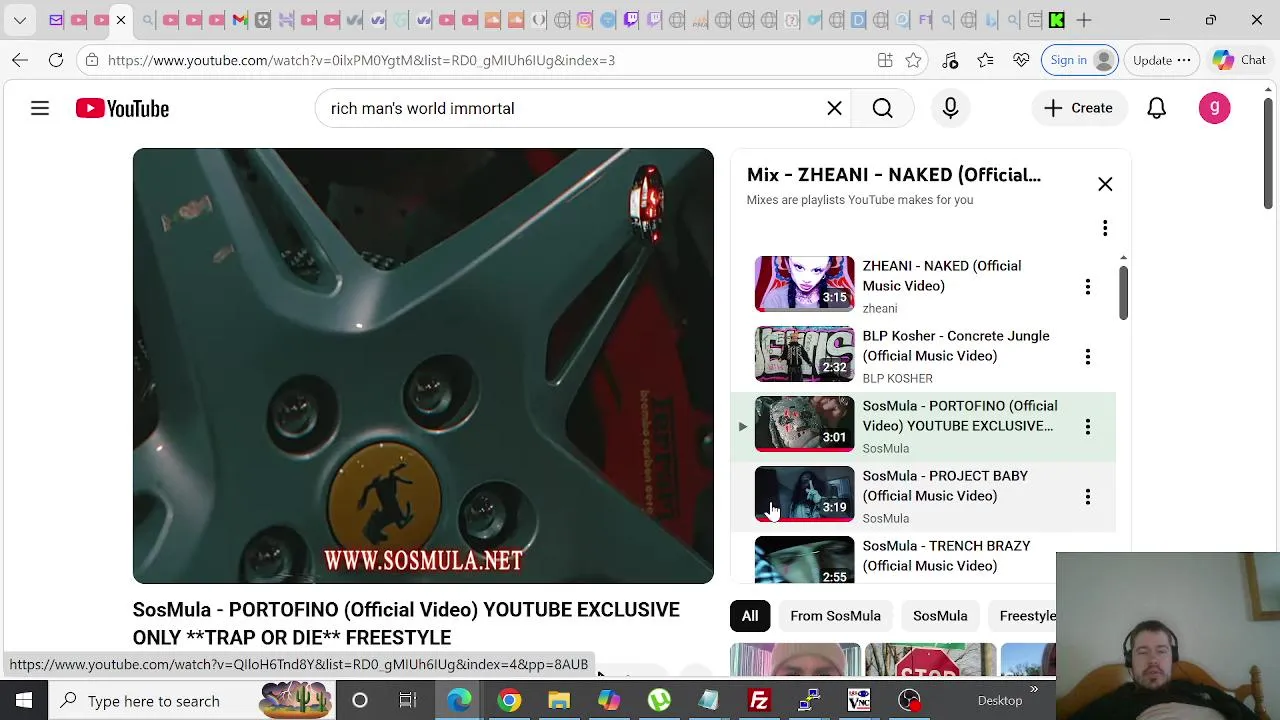Click the Create button
Image resolution: width=1280 pixels, height=720 pixels.
(1078, 108)
